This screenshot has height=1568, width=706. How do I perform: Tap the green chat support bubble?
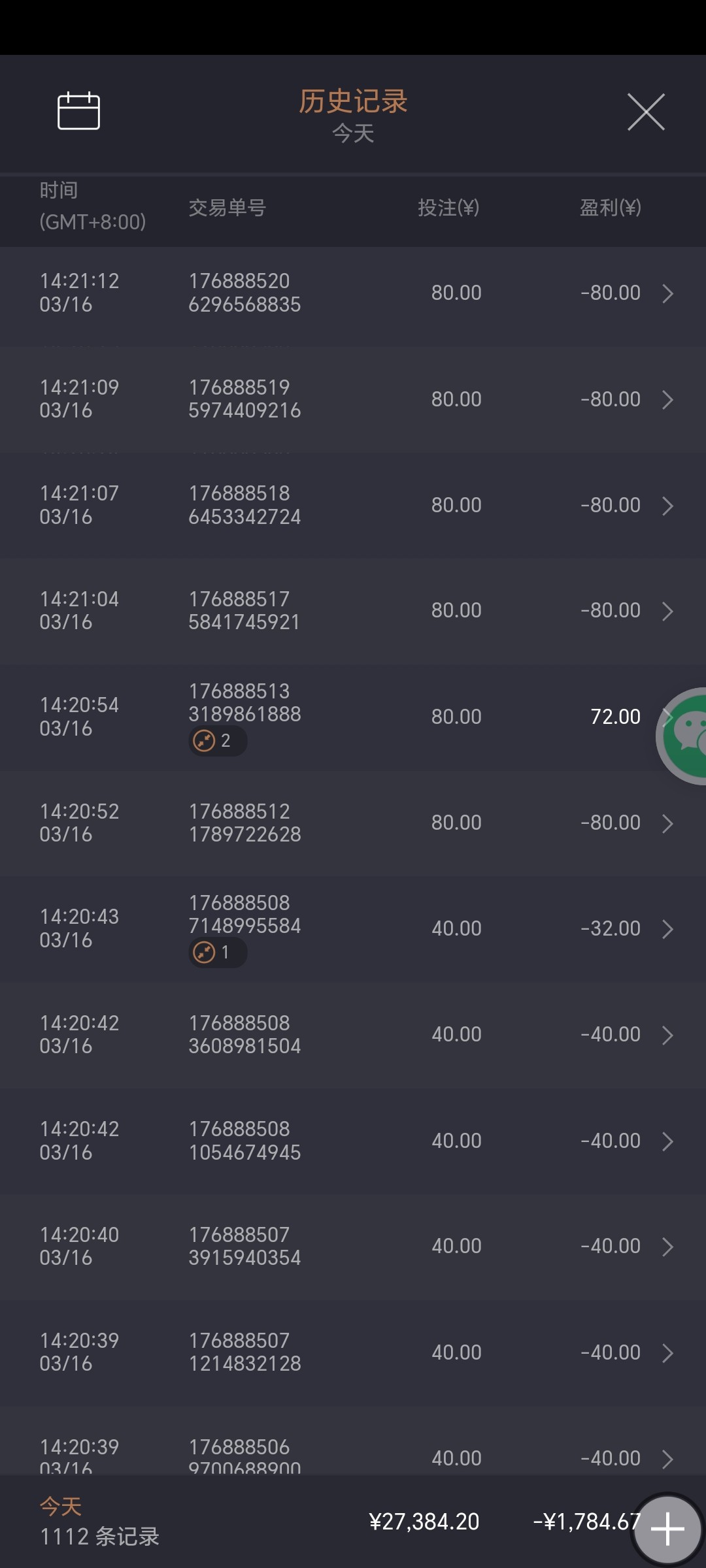(x=686, y=735)
